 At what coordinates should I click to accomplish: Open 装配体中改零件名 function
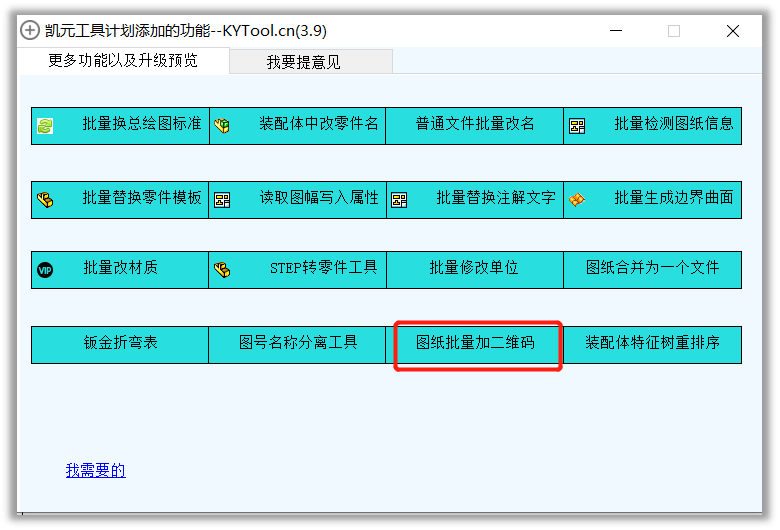point(297,126)
